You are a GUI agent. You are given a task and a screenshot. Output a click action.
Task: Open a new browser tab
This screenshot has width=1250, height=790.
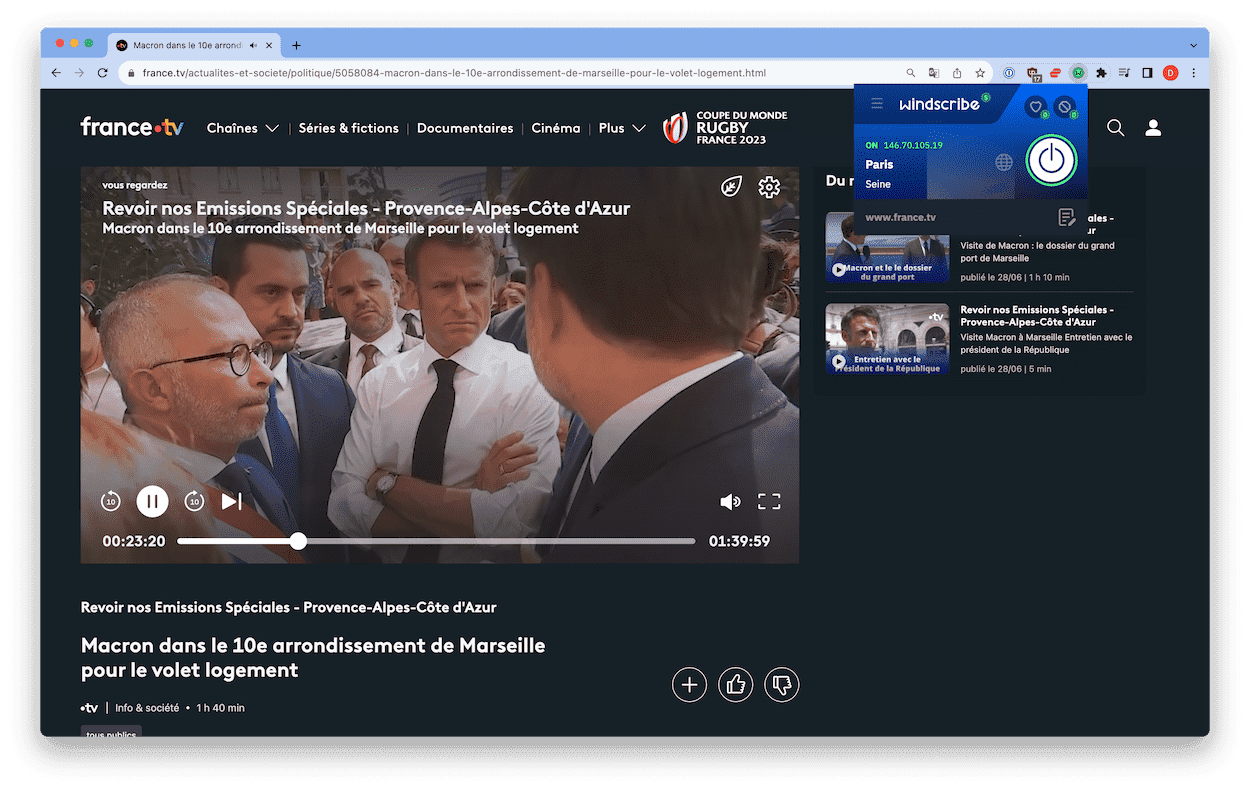click(x=296, y=45)
